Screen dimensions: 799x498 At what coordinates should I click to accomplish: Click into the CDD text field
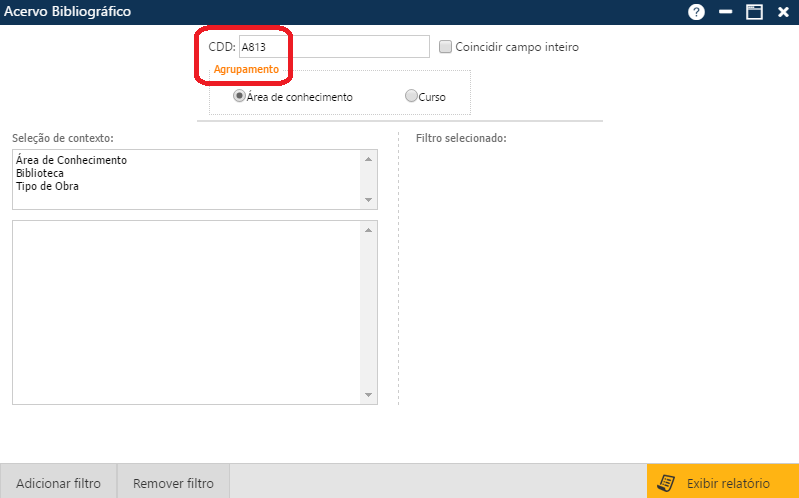click(x=333, y=47)
